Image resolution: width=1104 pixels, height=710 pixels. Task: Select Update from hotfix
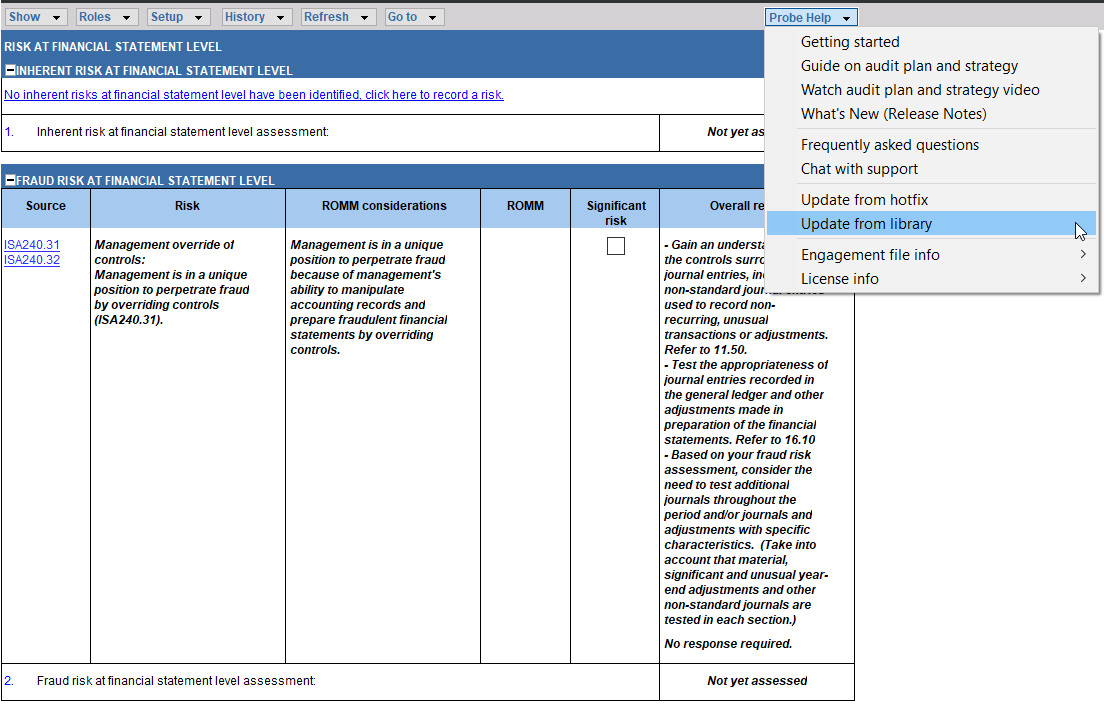pos(932,200)
